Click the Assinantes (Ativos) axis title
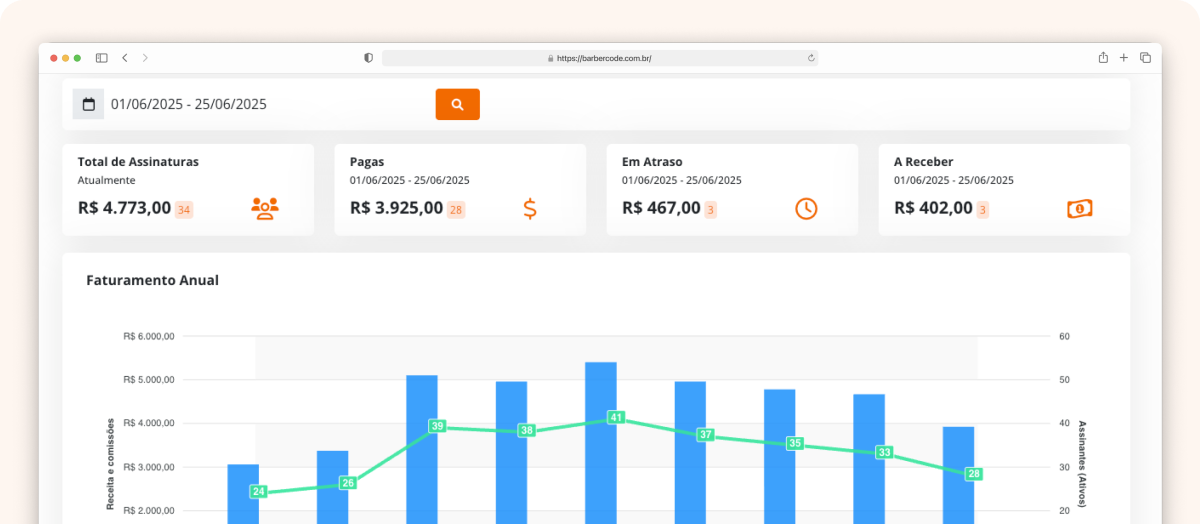 (1082, 465)
